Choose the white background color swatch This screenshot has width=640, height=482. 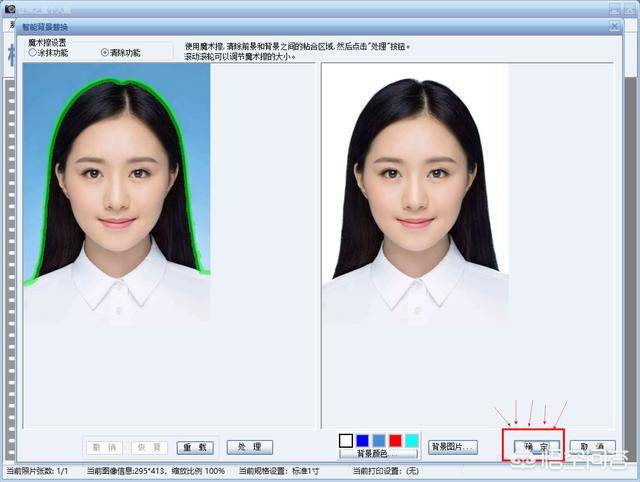(x=346, y=441)
